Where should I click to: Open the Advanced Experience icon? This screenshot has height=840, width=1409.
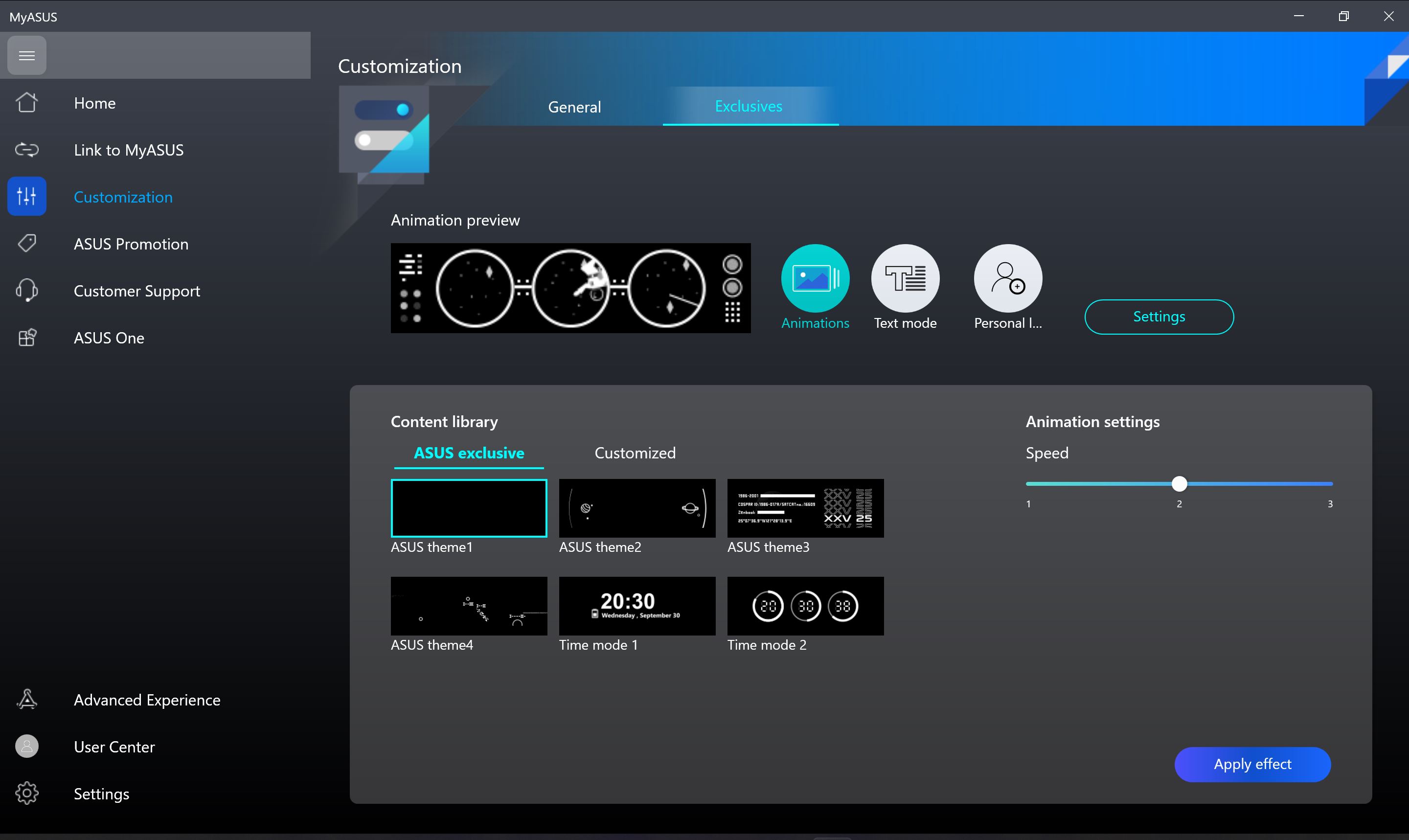pos(26,700)
